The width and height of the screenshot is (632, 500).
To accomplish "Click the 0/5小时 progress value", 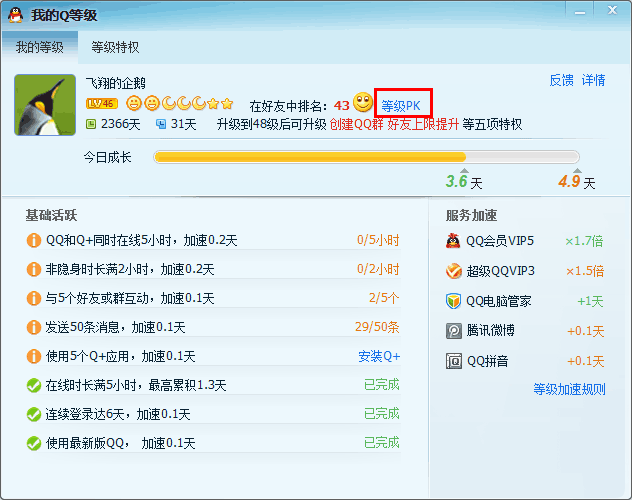I will point(378,240).
